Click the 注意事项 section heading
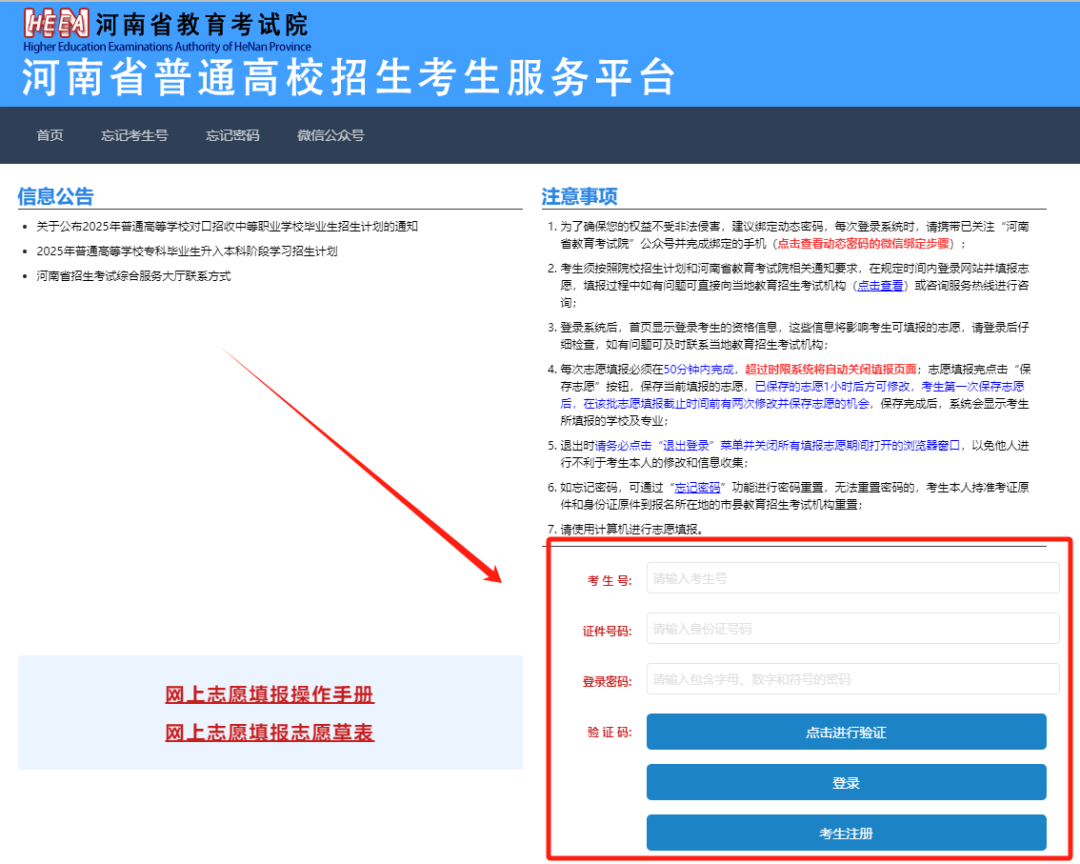 point(579,196)
